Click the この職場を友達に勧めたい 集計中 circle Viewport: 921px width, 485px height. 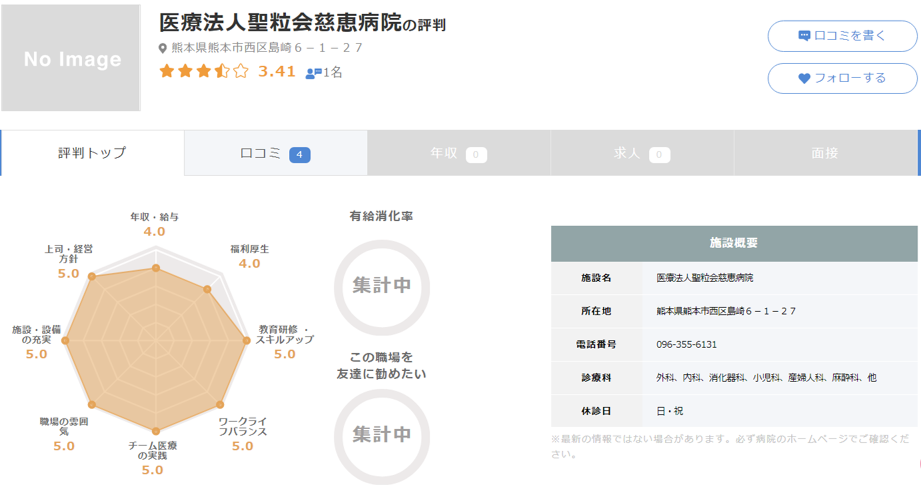(x=382, y=436)
